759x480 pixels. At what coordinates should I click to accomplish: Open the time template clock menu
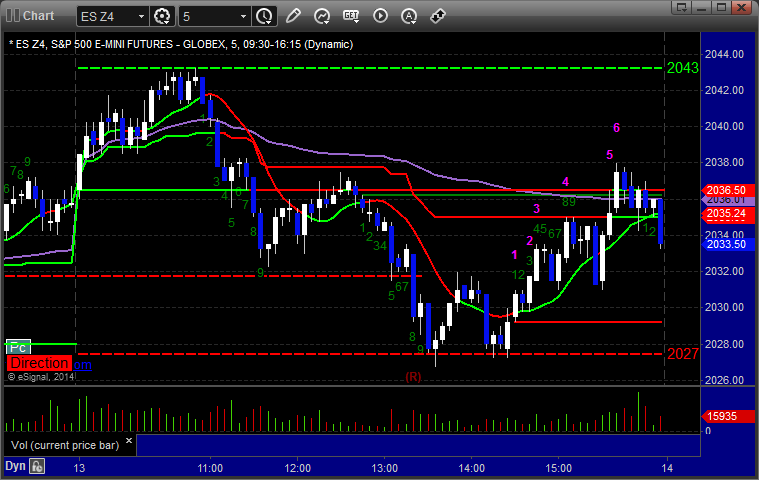[264, 16]
